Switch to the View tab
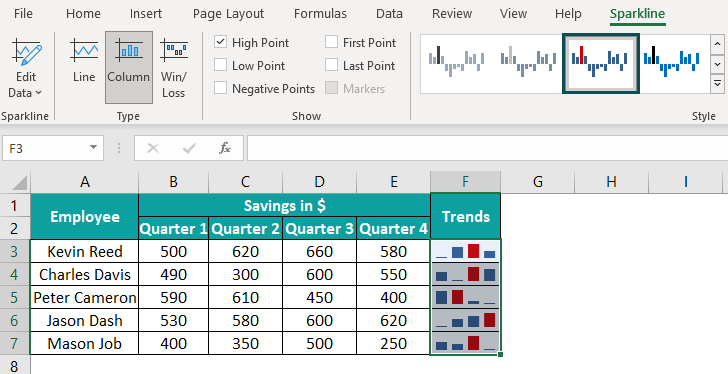The width and height of the screenshot is (728, 374). [513, 14]
